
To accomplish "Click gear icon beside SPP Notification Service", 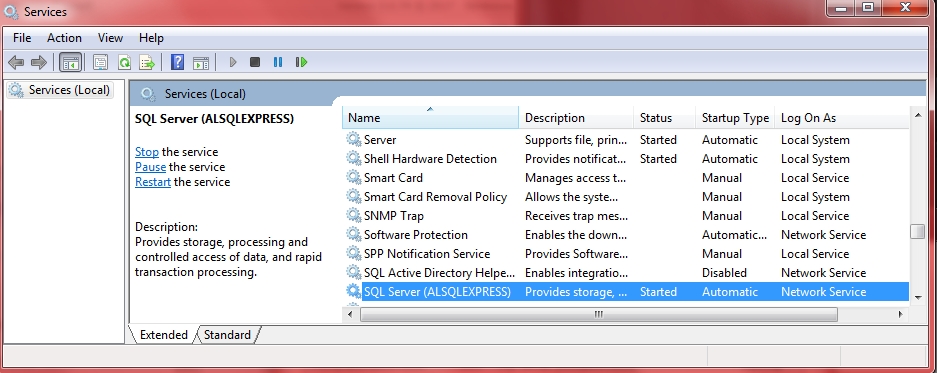I will coord(354,254).
